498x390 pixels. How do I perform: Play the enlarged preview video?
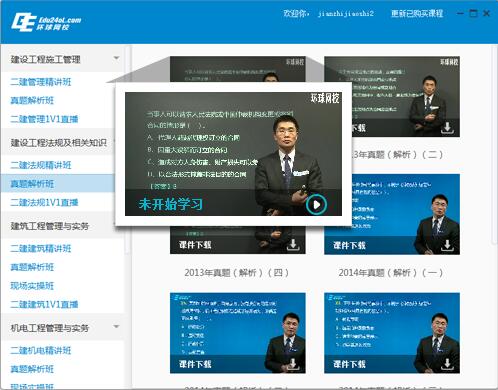tap(316, 204)
